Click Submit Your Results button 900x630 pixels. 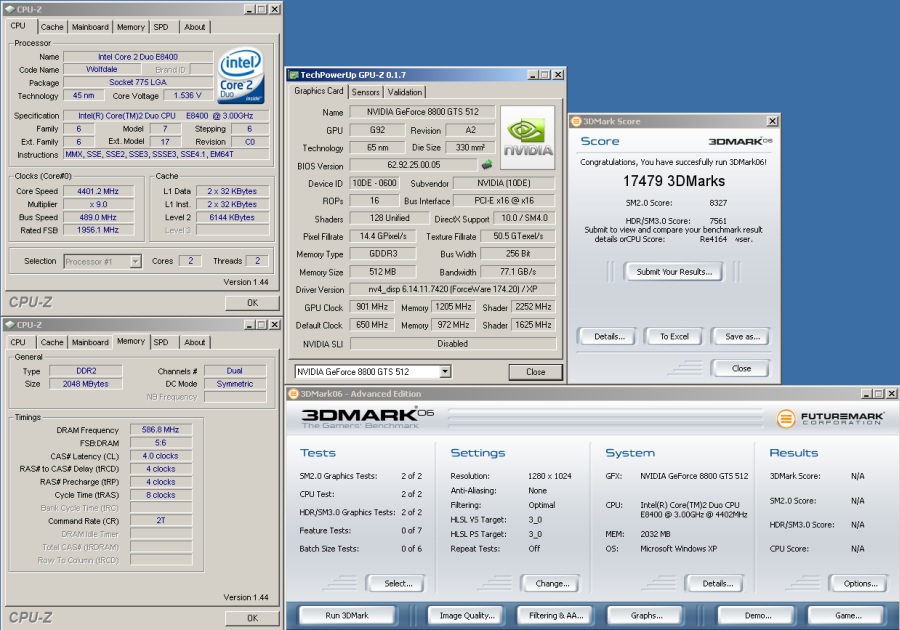coord(674,272)
